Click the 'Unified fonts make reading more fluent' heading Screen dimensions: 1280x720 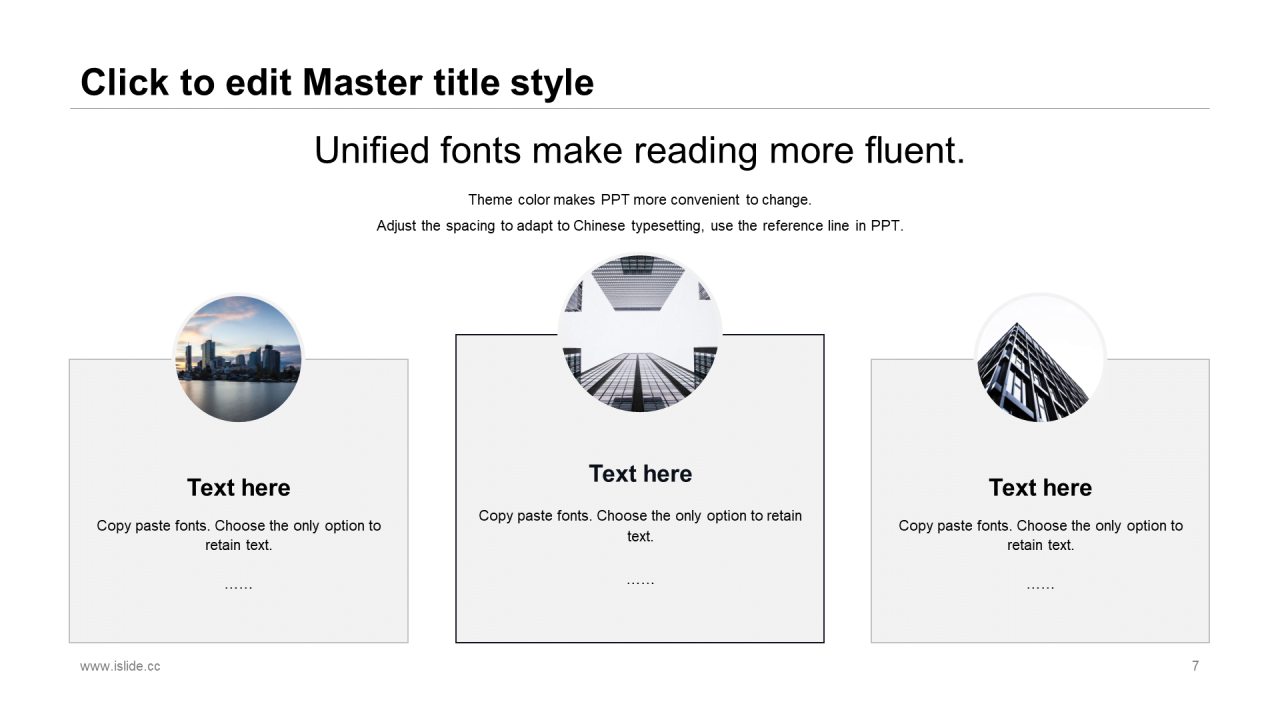coord(640,150)
